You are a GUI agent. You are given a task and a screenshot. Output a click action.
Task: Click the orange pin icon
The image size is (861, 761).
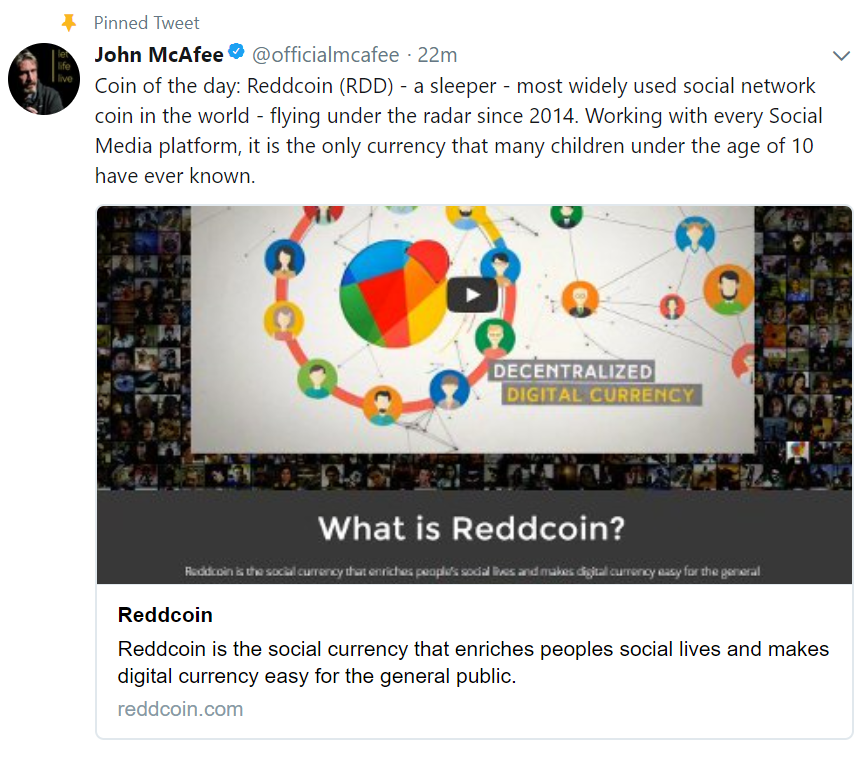(x=69, y=22)
